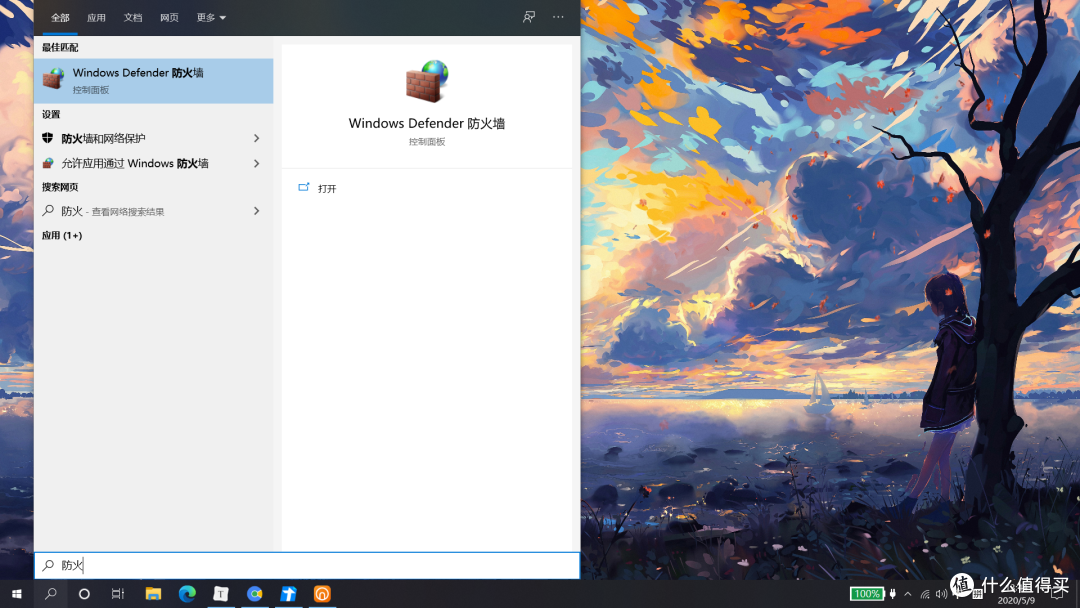This screenshot has height=608, width=1080.
Task: Click the 2020/5/9 date in the taskbar
Action: coord(1017,600)
